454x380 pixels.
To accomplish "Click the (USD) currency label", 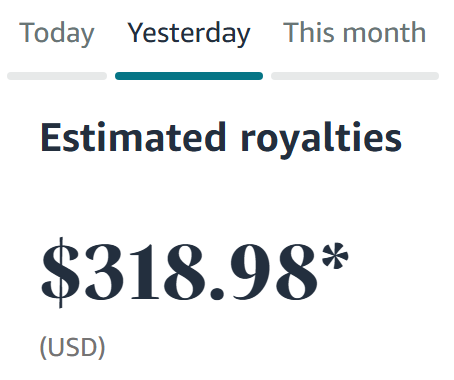I will (x=73, y=348).
